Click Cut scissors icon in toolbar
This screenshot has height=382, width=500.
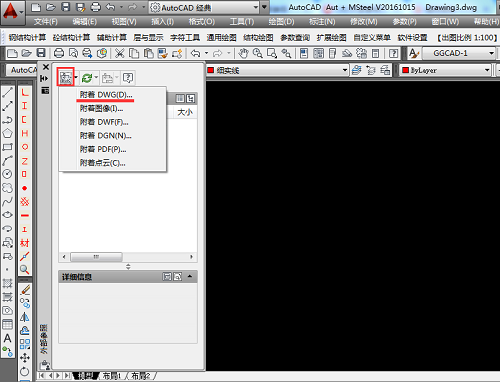pyautogui.click(x=119, y=53)
